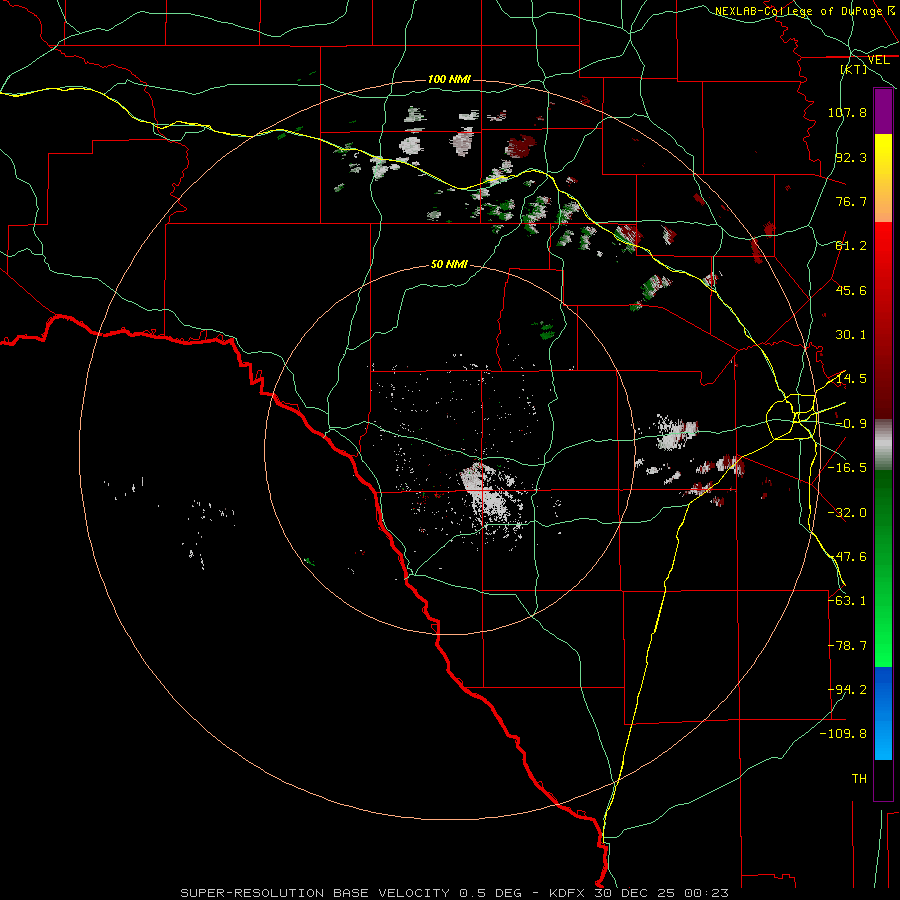
Task: Click the KDFX station identifier
Action: [x=567, y=893]
